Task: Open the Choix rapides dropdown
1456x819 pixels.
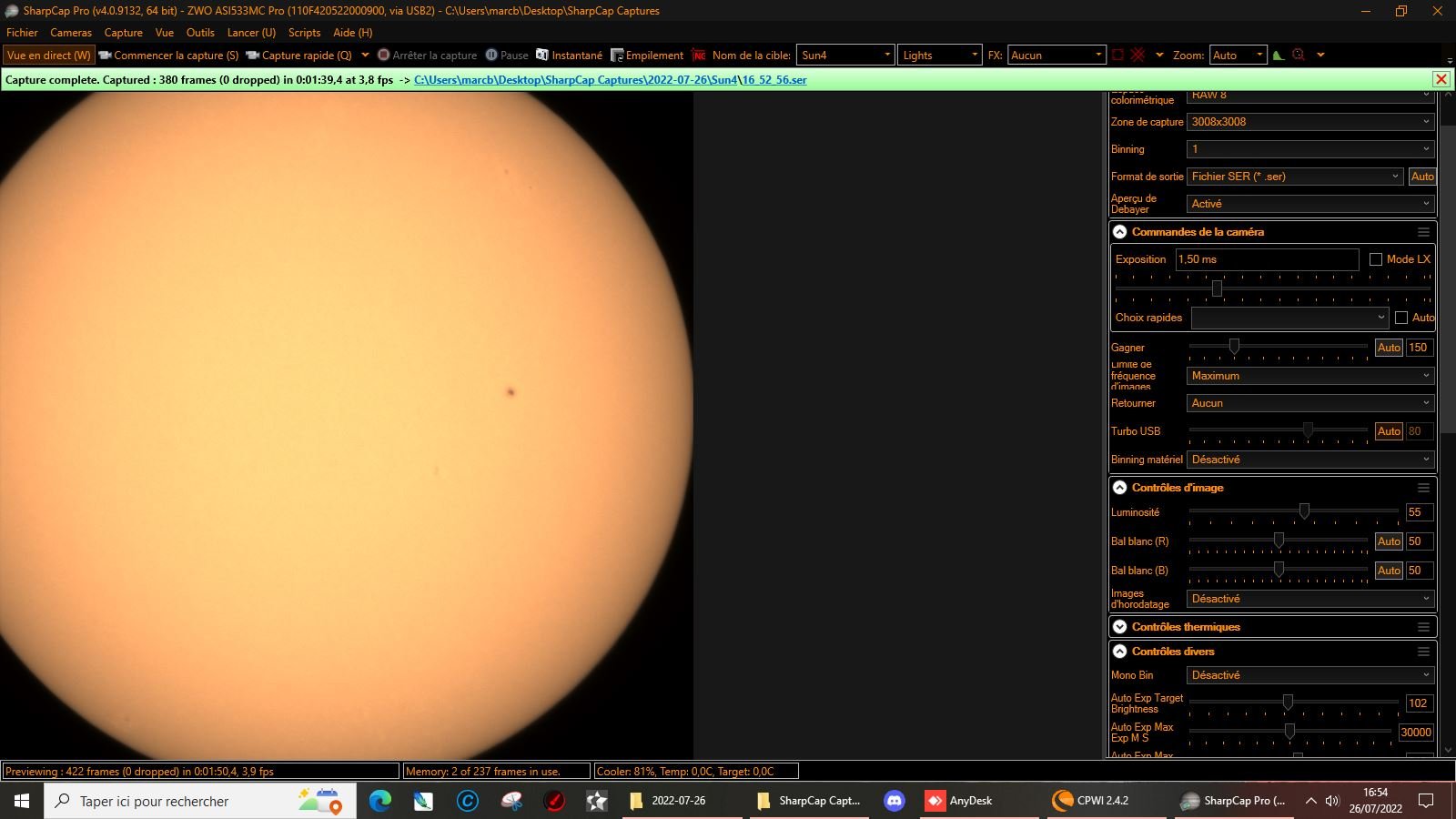Action: click(x=1290, y=318)
